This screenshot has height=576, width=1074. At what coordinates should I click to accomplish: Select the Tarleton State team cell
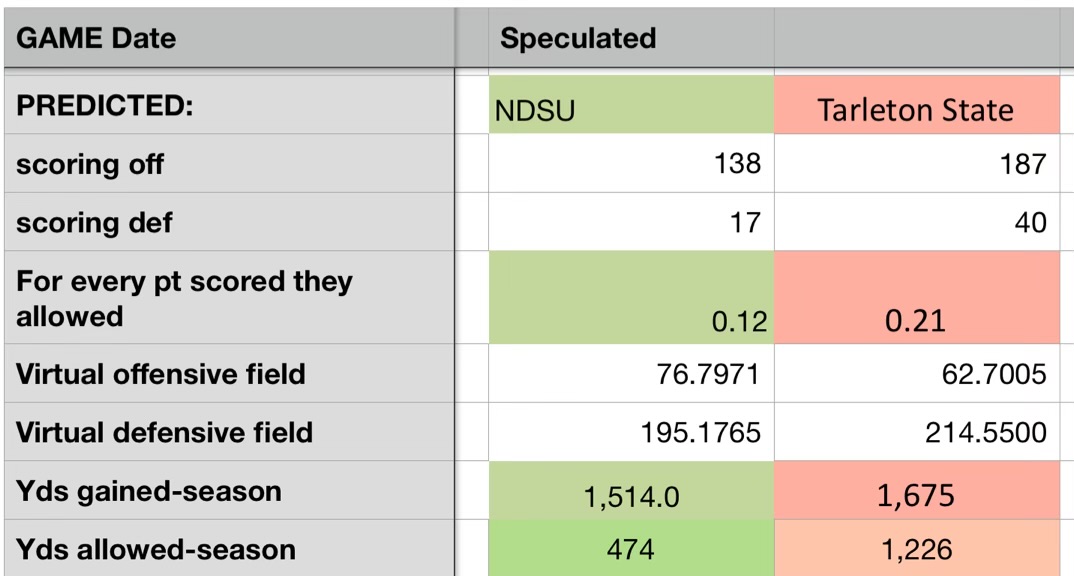916,105
